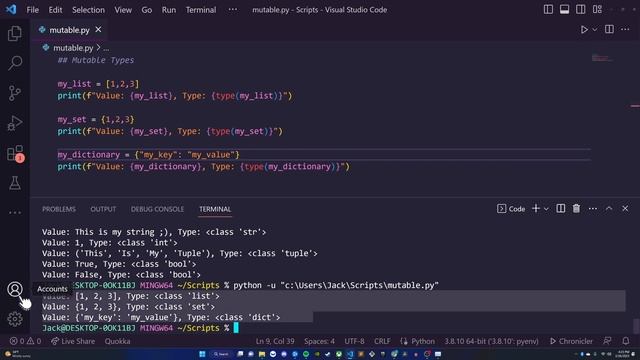The image size is (640, 360).
Task: Open the File menu
Action: pos(32,10)
